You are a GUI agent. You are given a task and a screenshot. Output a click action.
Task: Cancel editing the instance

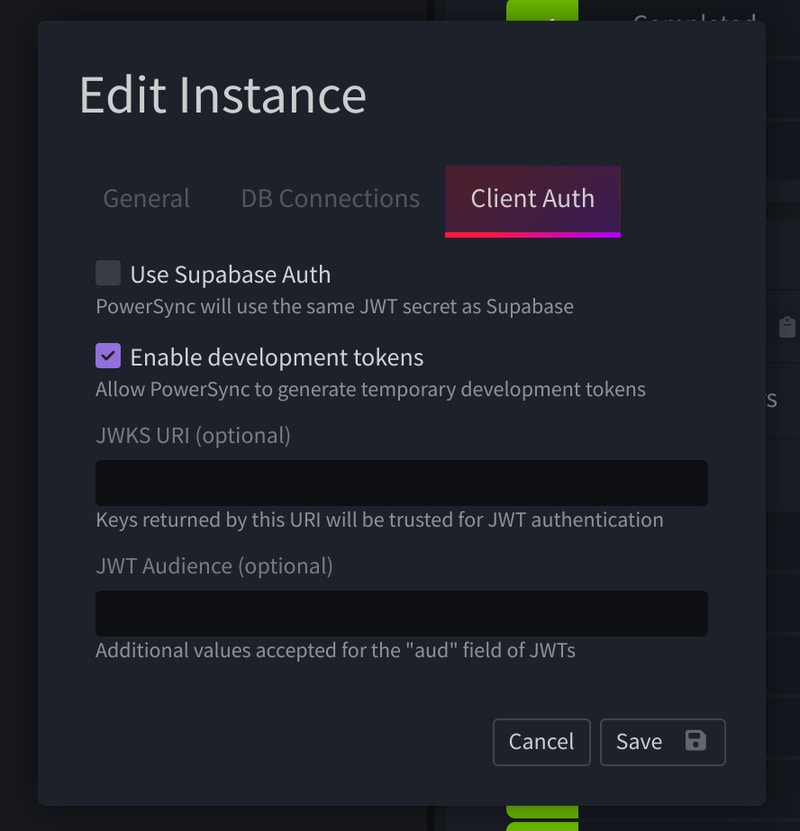[x=541, y=742]
